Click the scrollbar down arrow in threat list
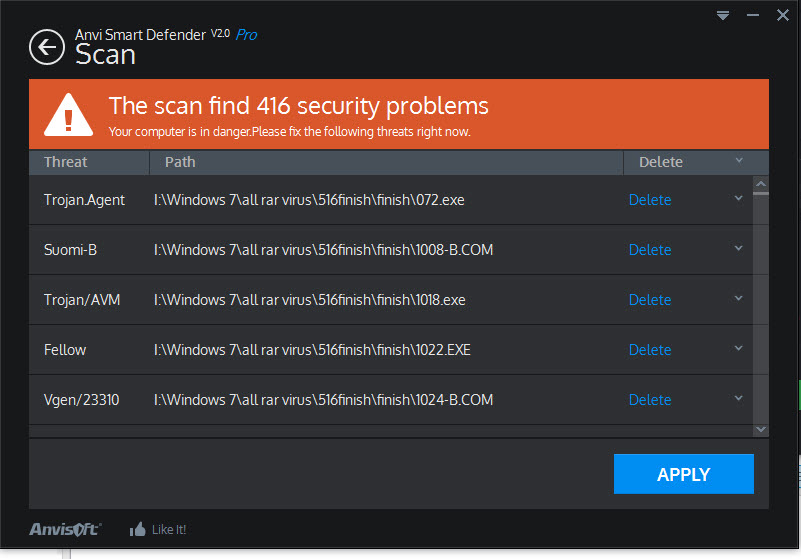 [x=761, y=429]
